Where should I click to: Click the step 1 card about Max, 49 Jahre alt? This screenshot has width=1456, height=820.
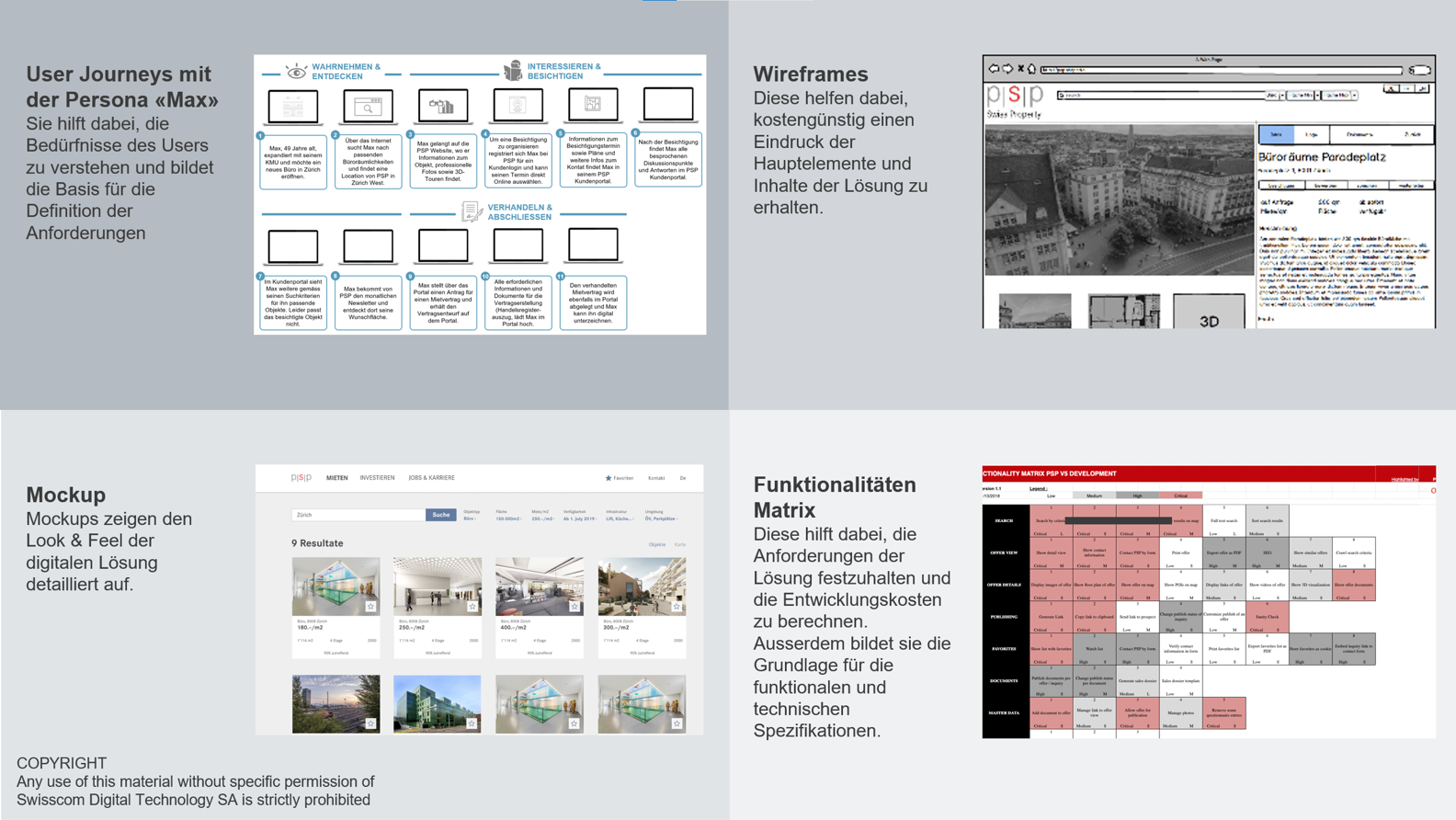click(293, 161)
